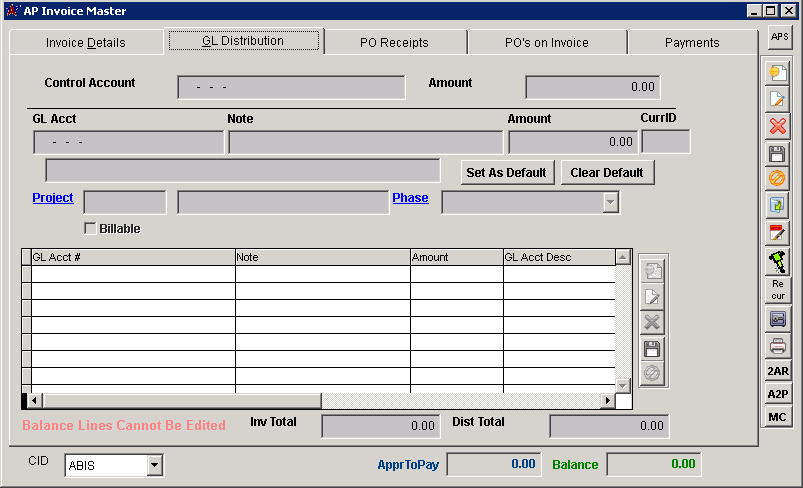Viewport: 803px width, 488px height.
Task: Click the new record icon in right toolbar
Action: [x=778, y=73]
